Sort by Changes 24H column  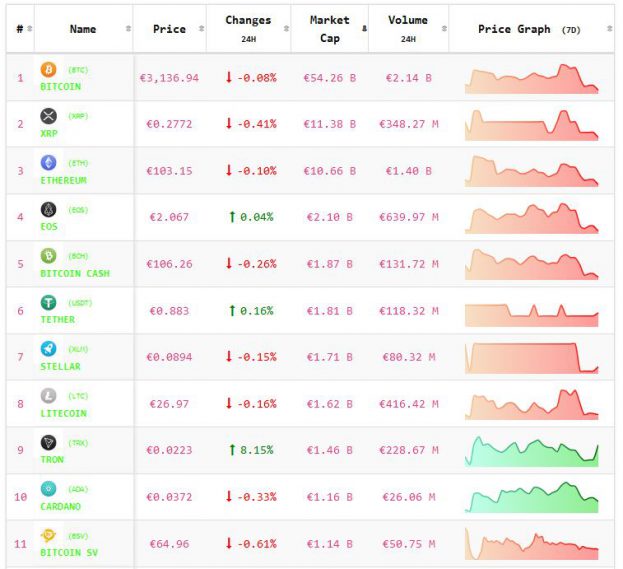coord(248,28)
